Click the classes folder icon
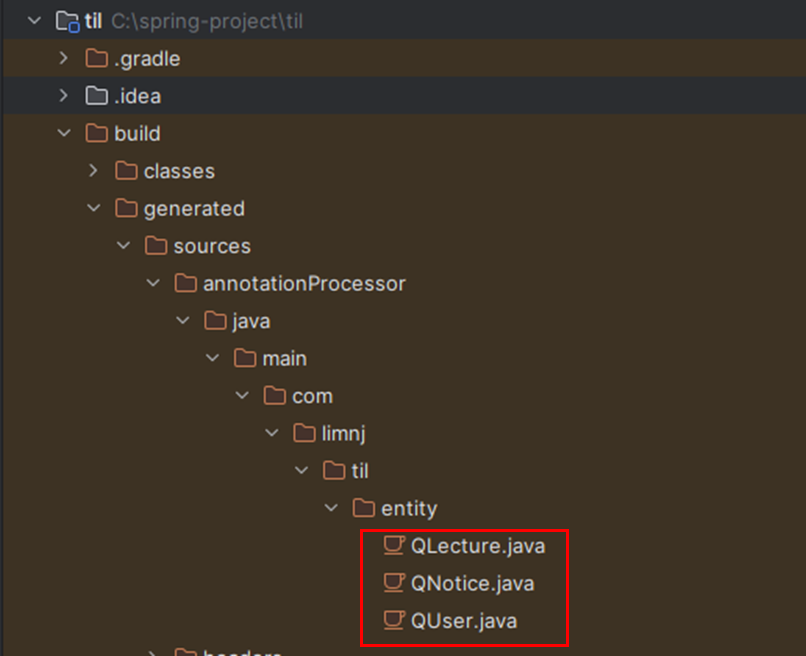Viewport: 806px width, 656px height. pyautogui.click(x=126, y=171)
